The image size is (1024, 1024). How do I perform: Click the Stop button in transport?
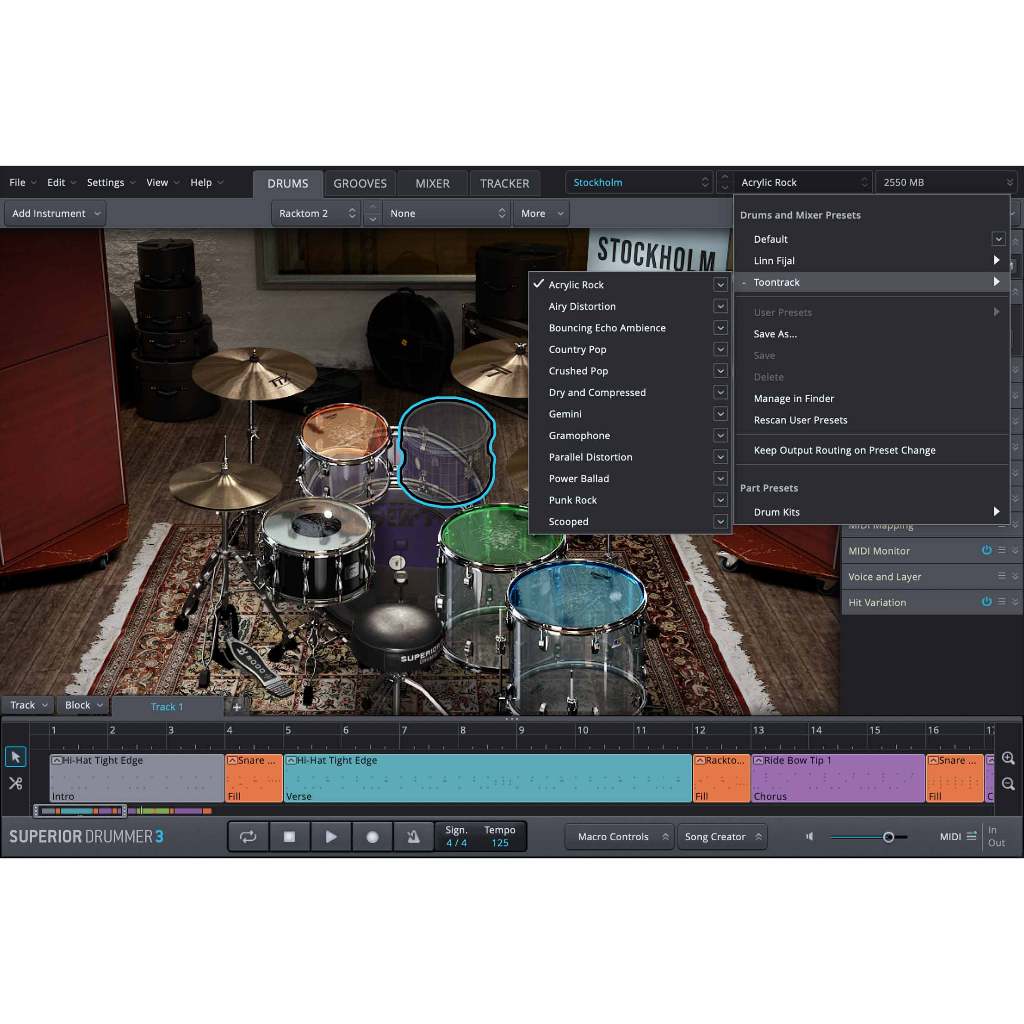[289, 837]
